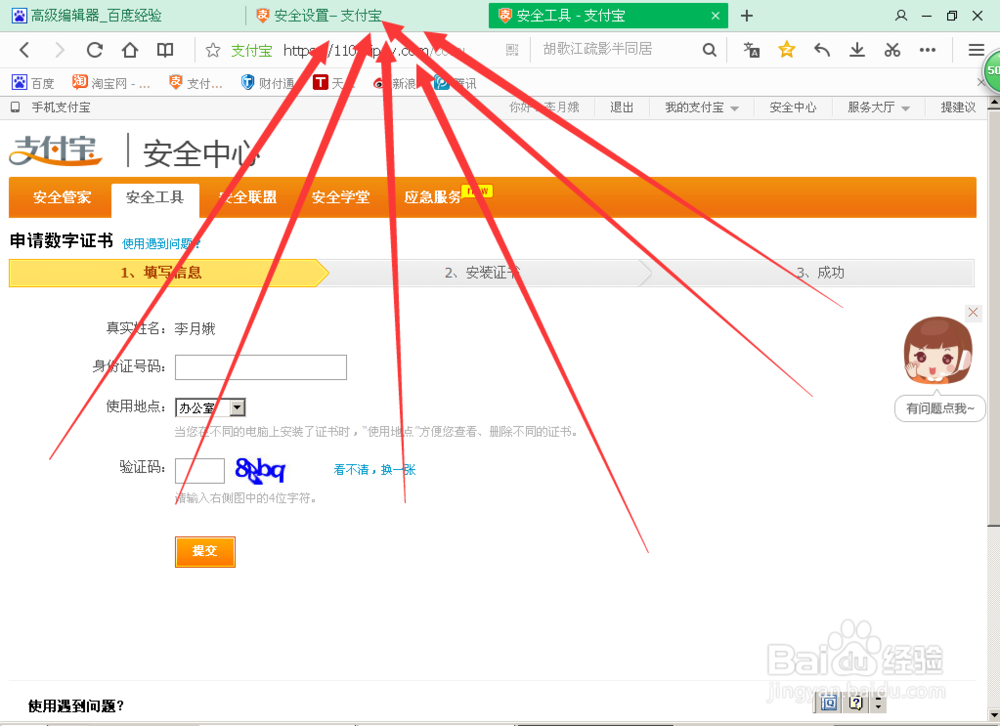Click the 使用遇到问题? help link

pyautogui.click(x=161, y=244)
